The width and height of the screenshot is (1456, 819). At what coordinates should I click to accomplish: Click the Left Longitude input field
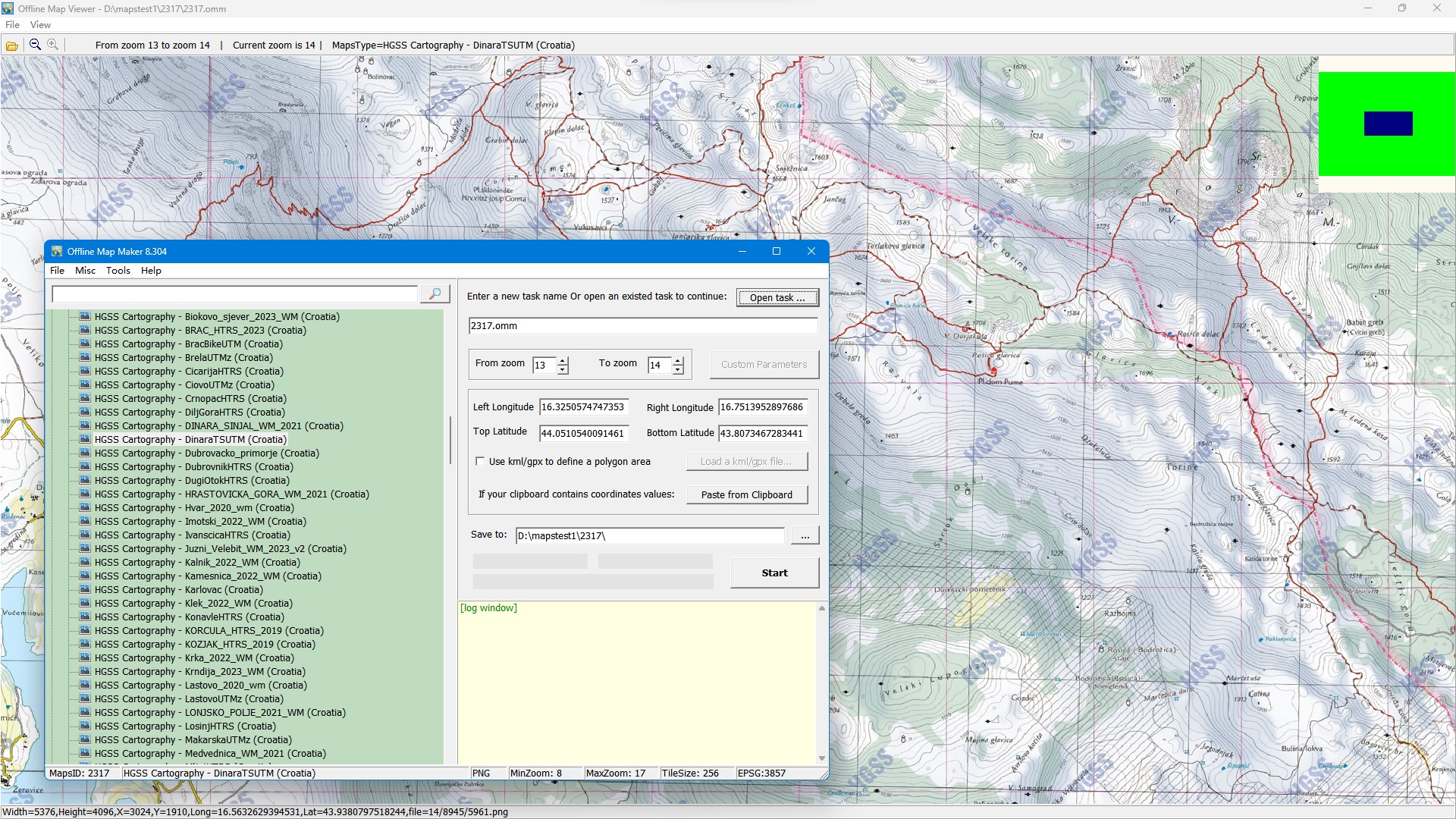[x=584, y=407]
